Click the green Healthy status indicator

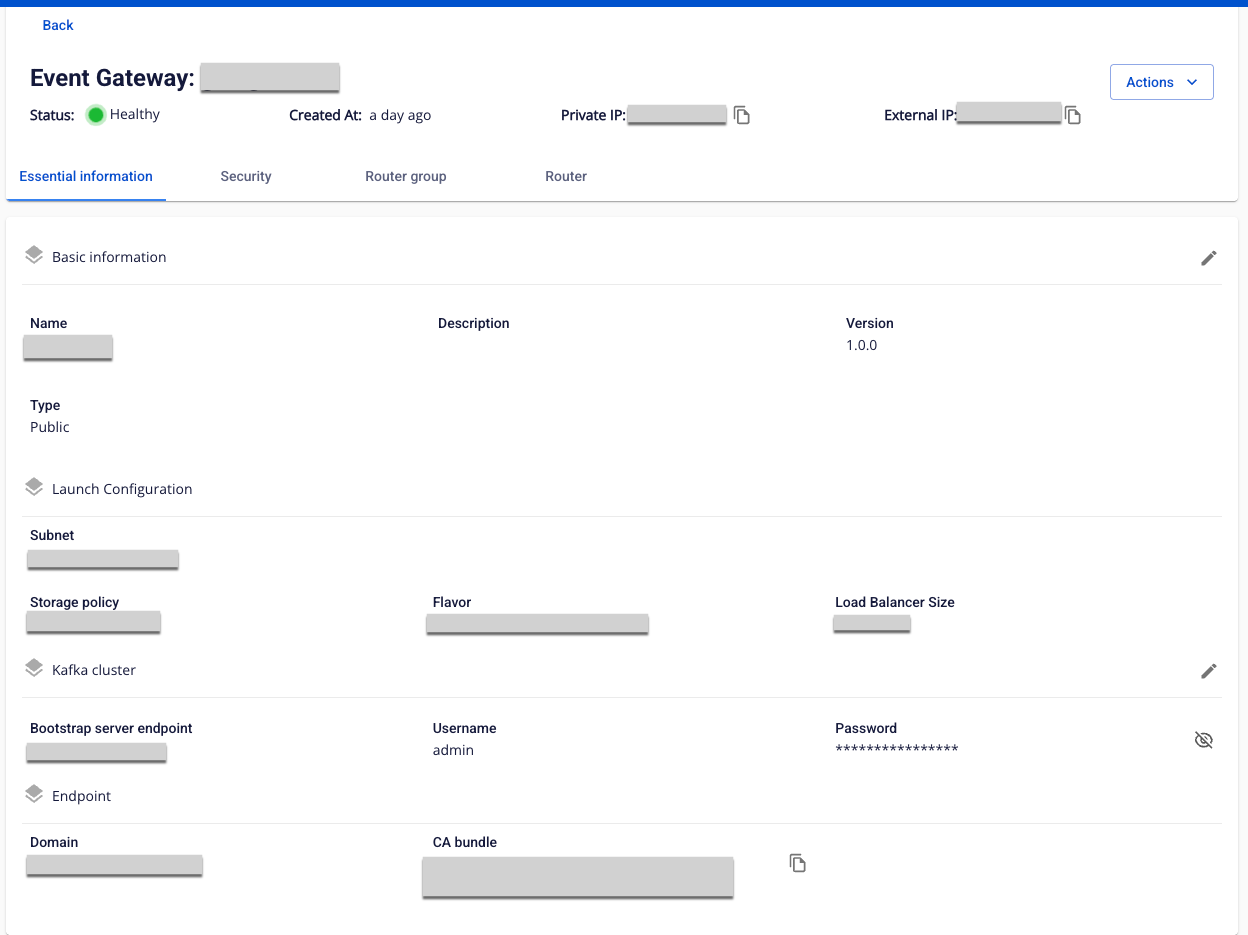(96, 115)
